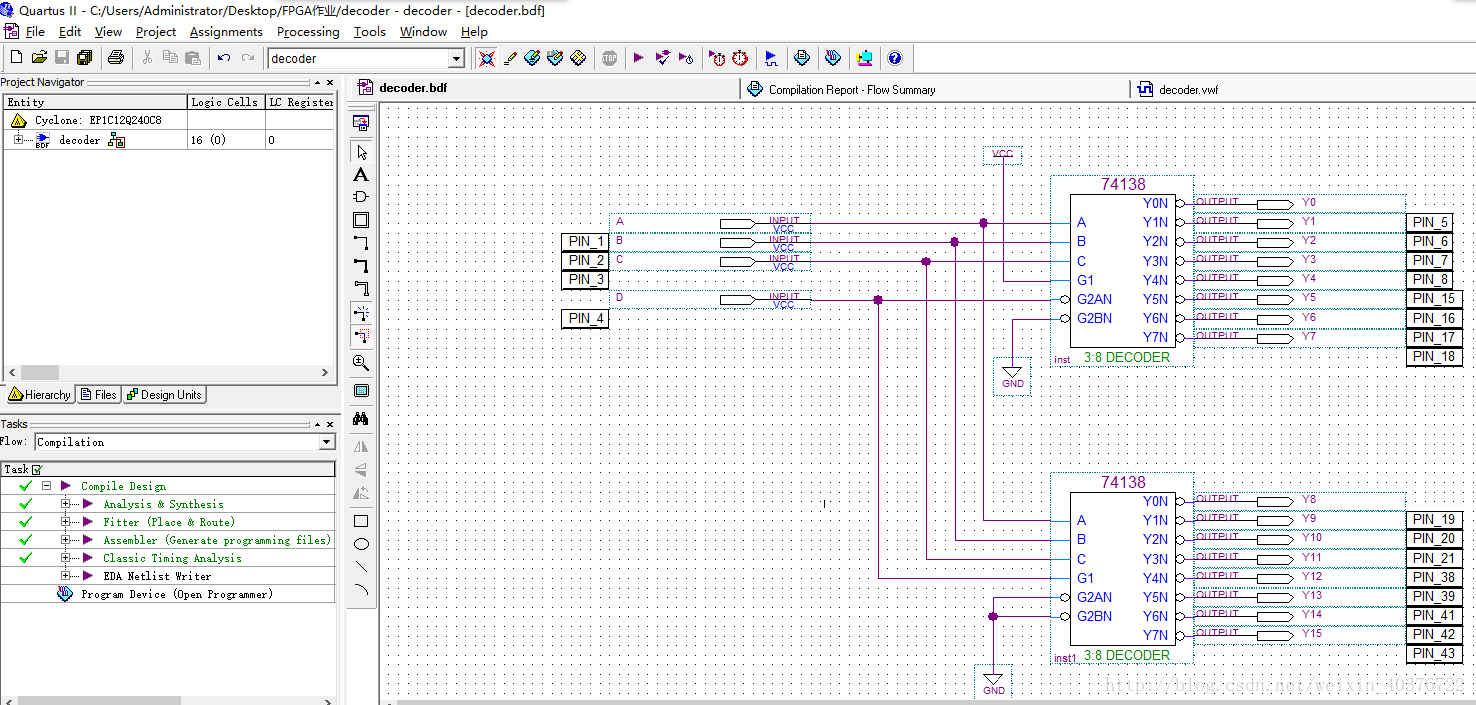This screenshot has height=705, width=1476.
Task: Expand the Analysis & Synthesis task
Action: [66, 504]
